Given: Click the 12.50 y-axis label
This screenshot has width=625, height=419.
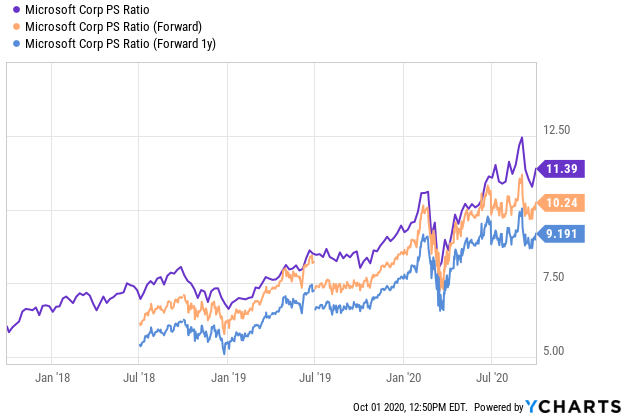Looking at the screenshot, I should click(556, 130).
